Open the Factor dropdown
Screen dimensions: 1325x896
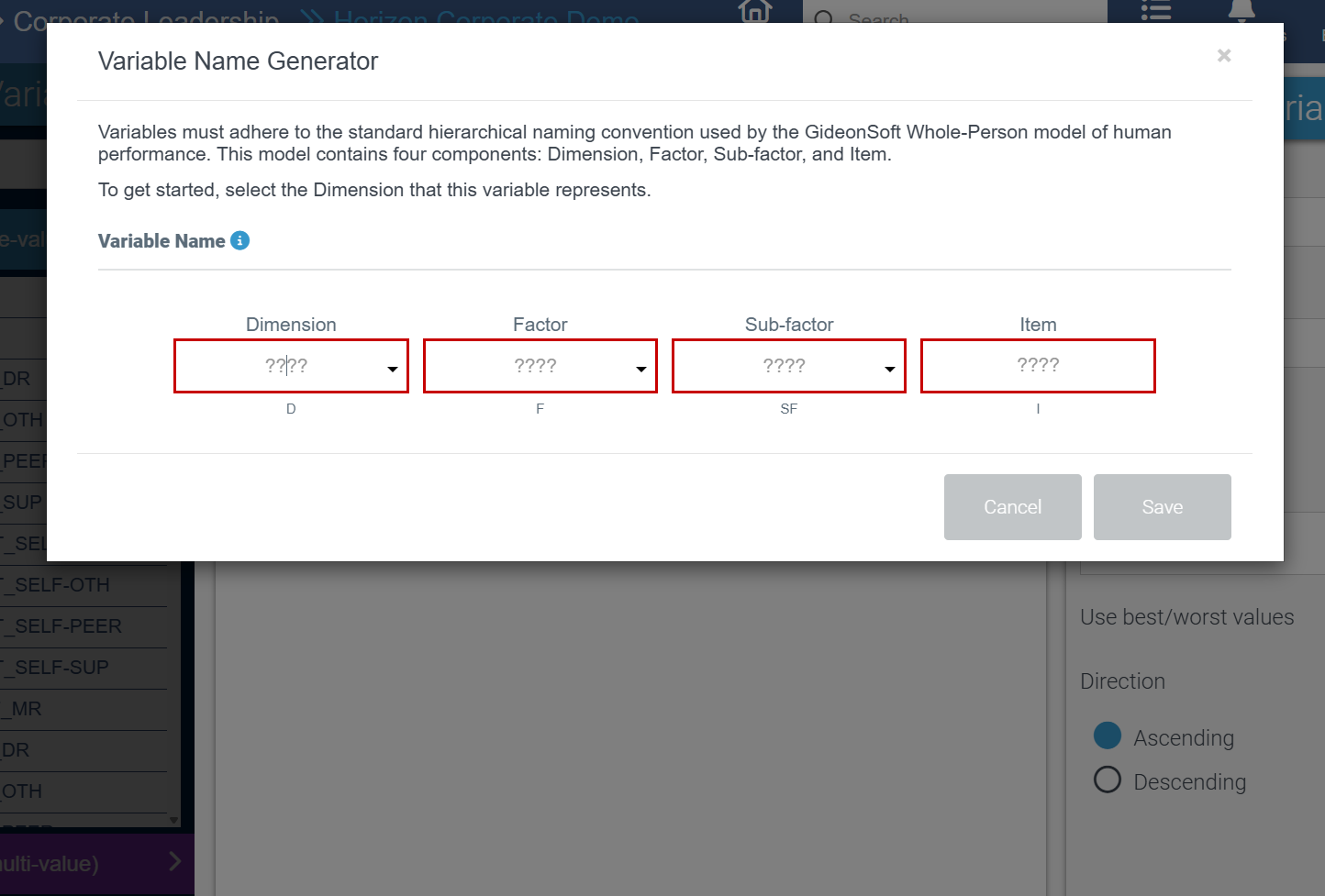(540, 366)
